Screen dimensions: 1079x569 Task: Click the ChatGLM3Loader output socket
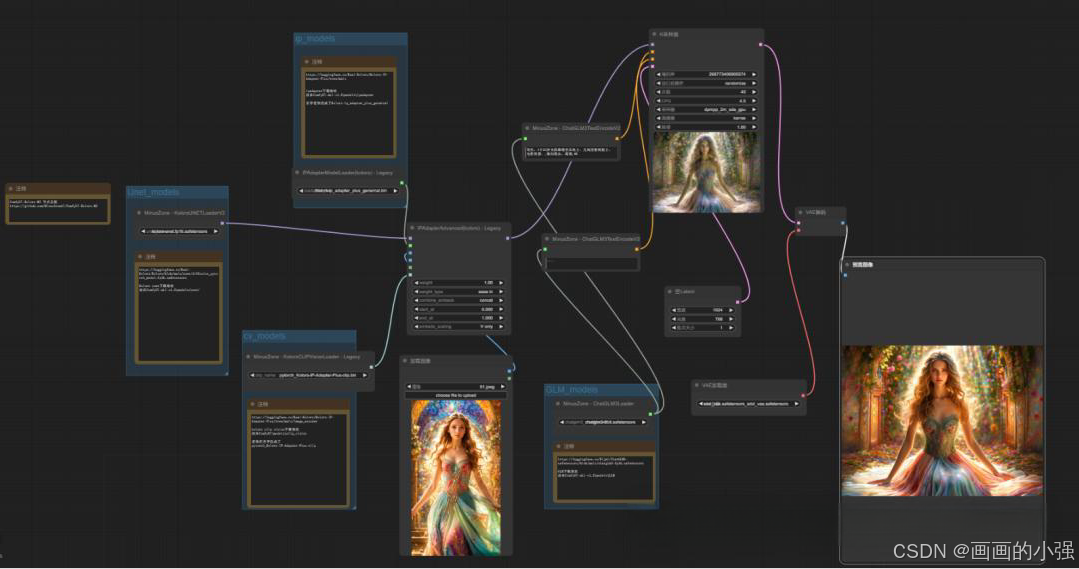[650, 414]
